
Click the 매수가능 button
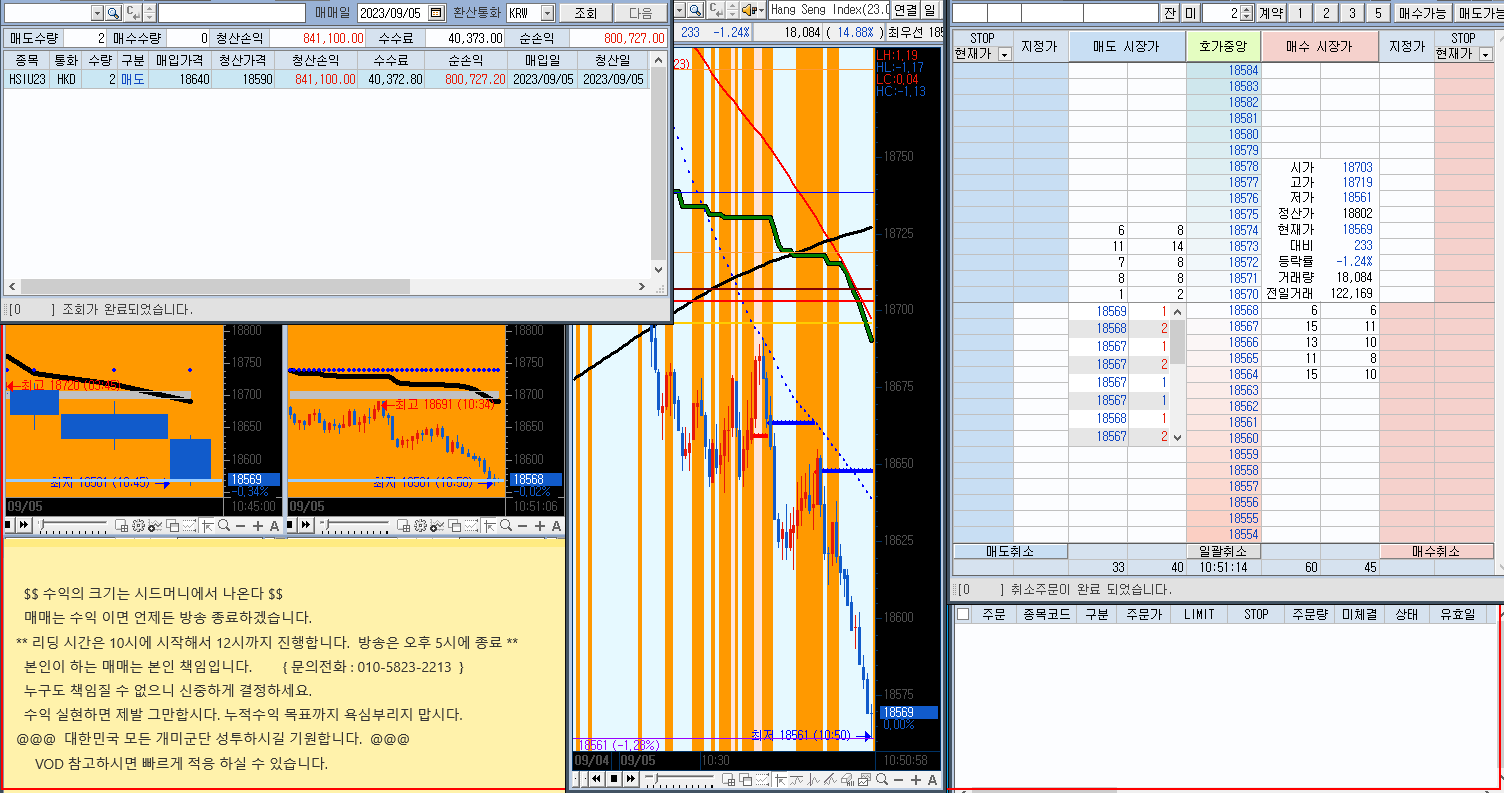click(1422, 13)
